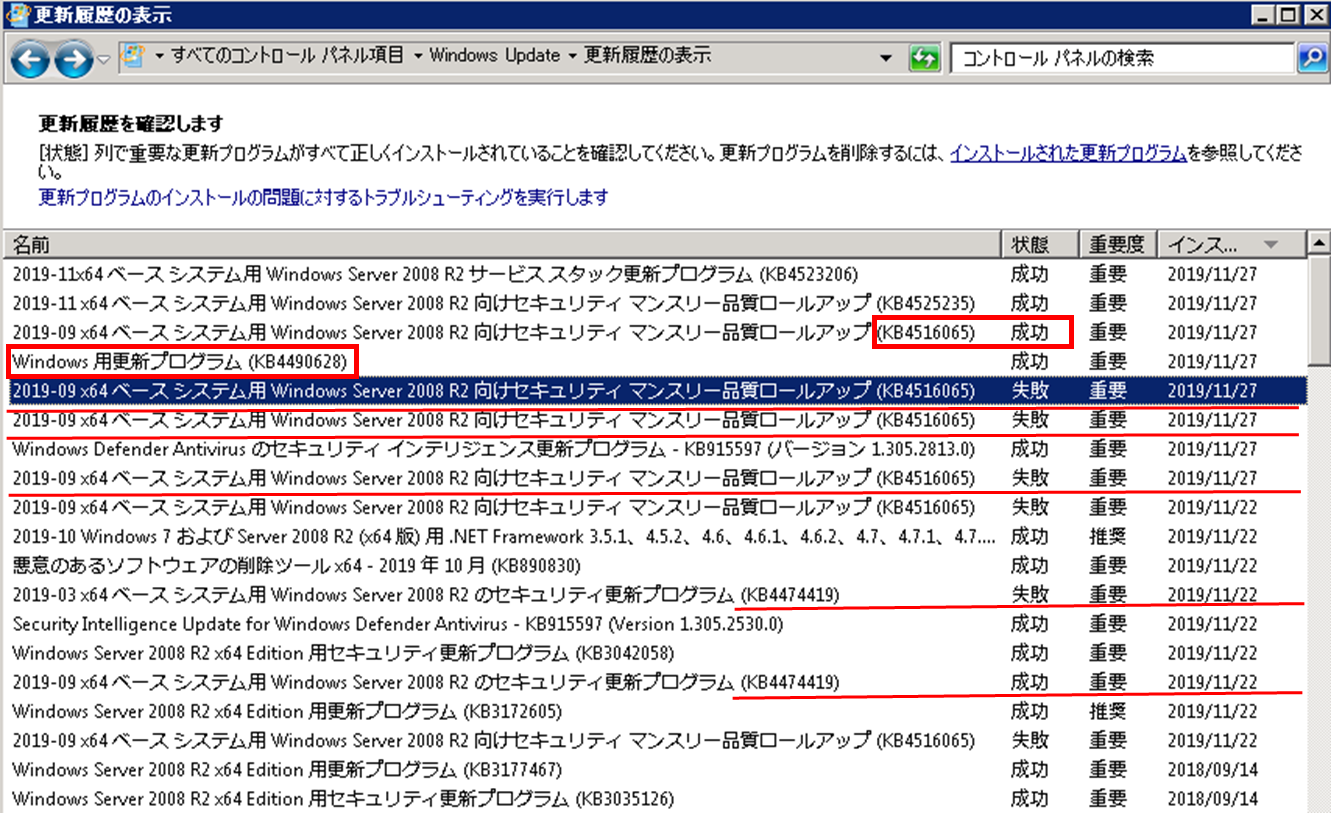
Task: Select the 2019-11 rollup KB4525235 row
Action: [655, 303]
